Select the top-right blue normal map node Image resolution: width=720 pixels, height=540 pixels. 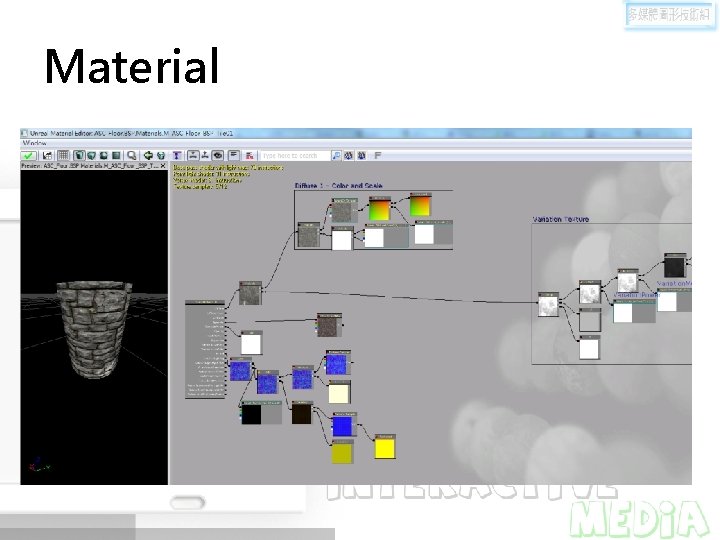click(338, 363)
